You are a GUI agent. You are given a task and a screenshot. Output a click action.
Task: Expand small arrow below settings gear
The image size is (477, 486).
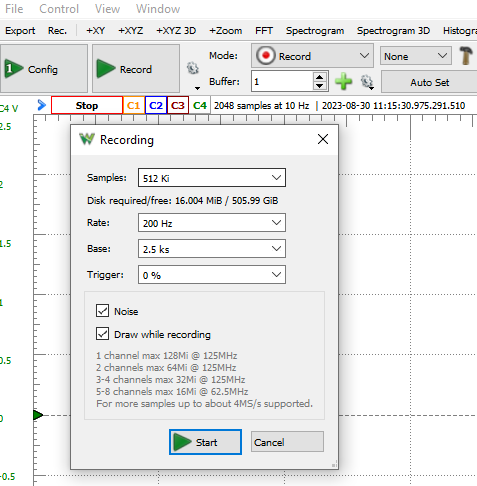pos(197,88)
